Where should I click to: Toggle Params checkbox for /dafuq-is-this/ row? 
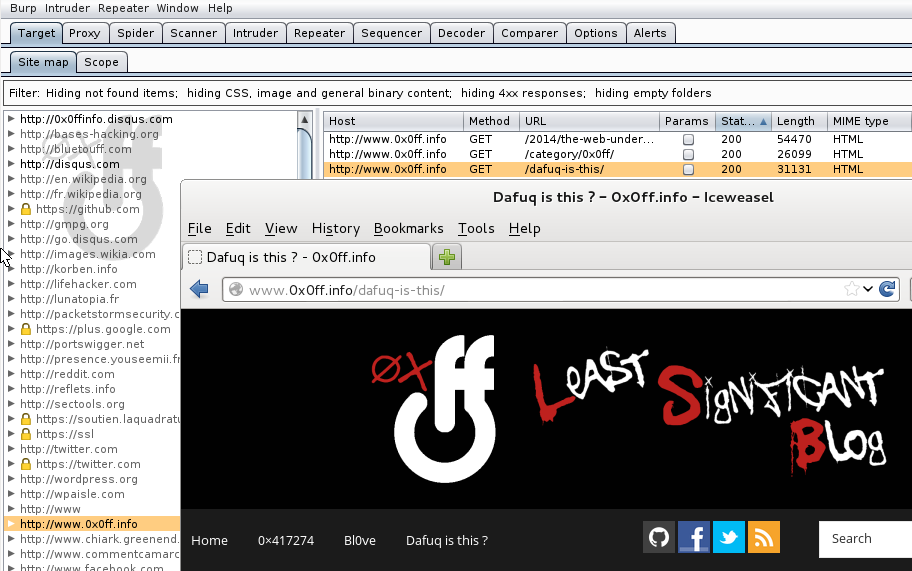tap(688, 170)
